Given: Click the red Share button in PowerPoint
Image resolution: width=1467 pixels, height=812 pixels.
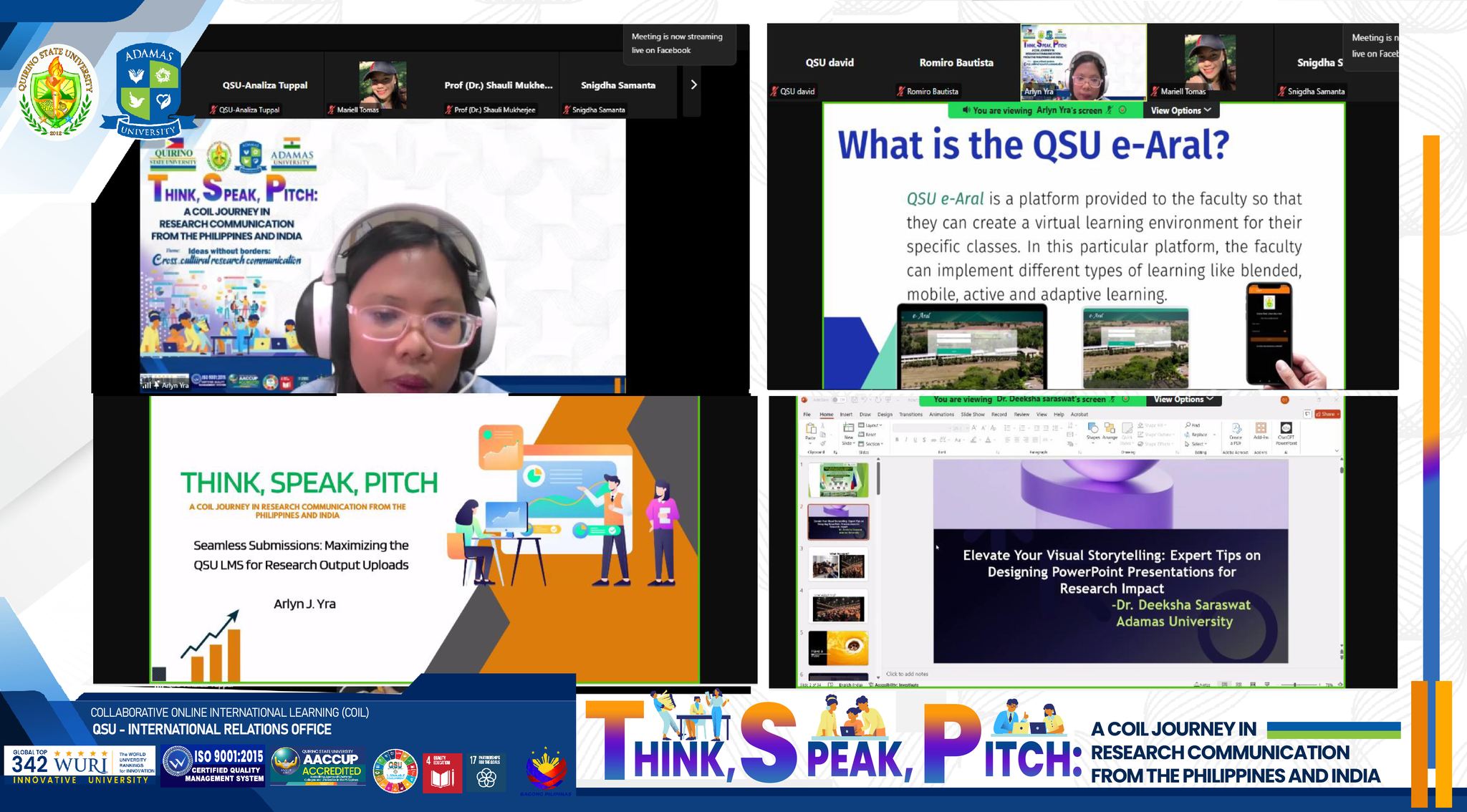Looking at the screenshot, I should coord(1328,414).
